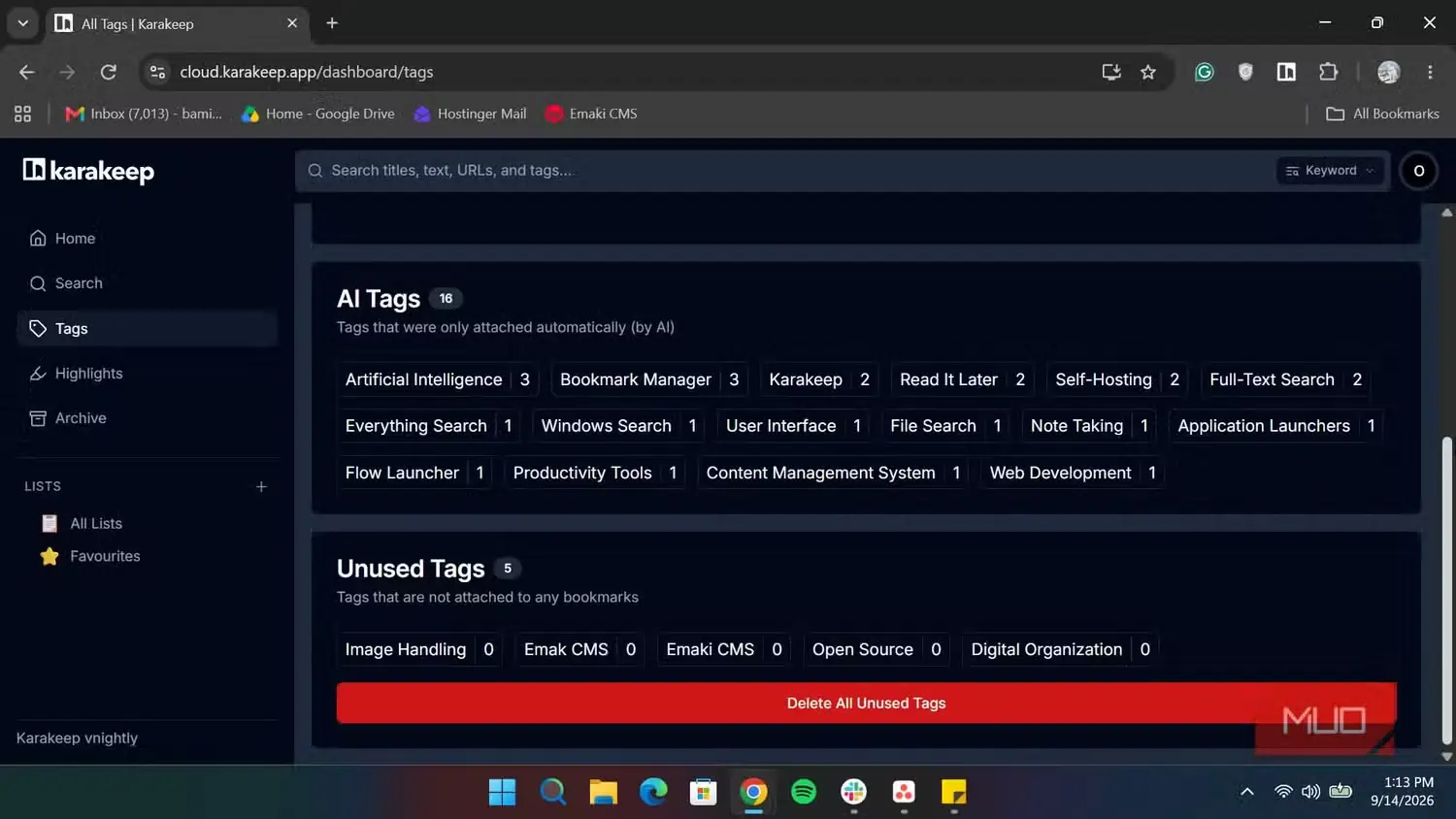Image resolution: width=1456 pixels, height=819 pixels.
Task: Install app icon in address bar
Action: click(1111, 72)
